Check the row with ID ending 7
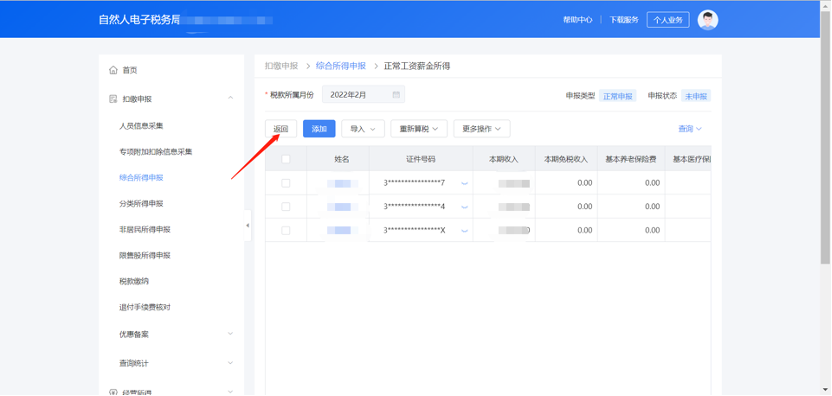The width and height of the screenshot is (832, 396). click(285, 183)
